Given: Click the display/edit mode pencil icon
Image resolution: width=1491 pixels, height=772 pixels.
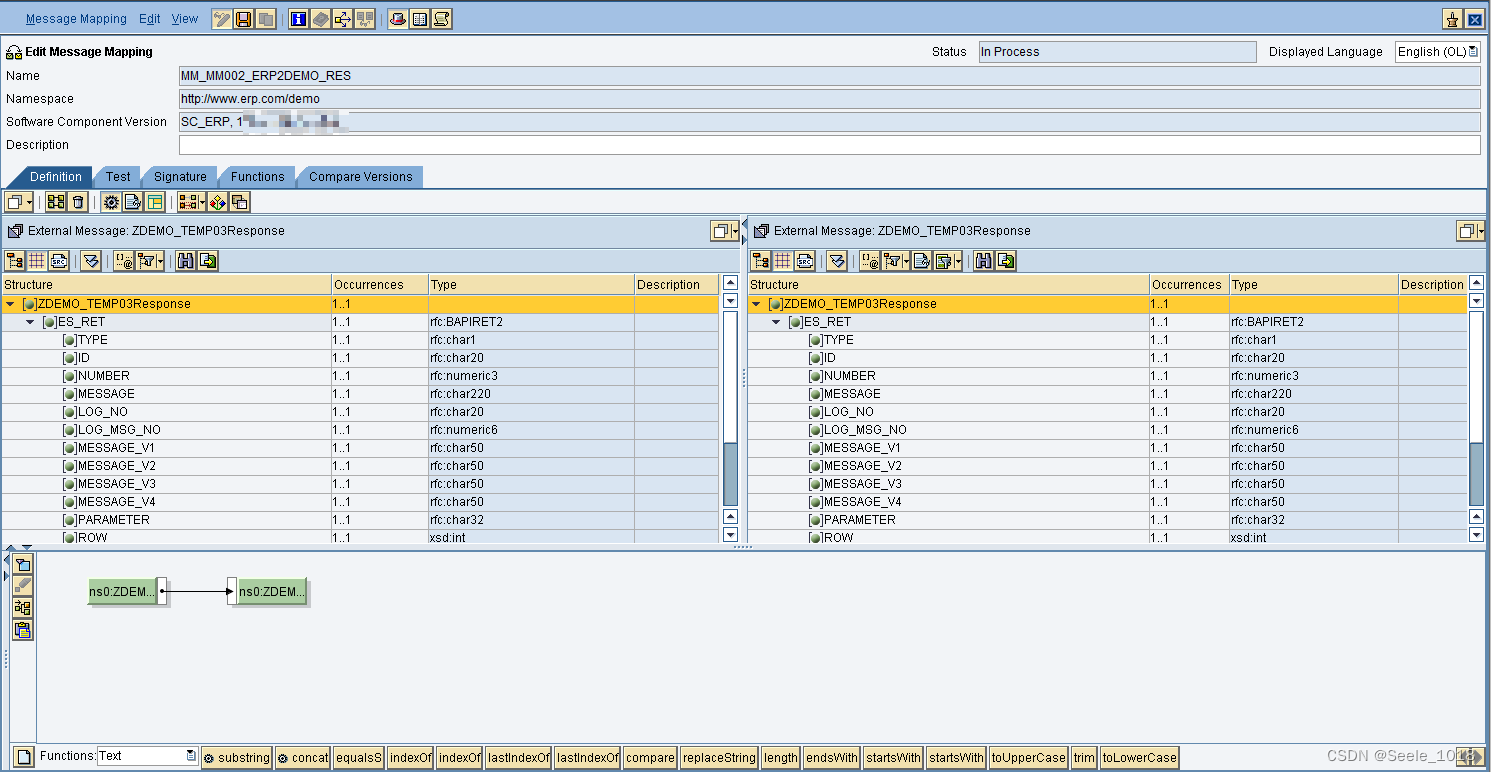Looking at the screenshot, I should (x=221, y=19).
